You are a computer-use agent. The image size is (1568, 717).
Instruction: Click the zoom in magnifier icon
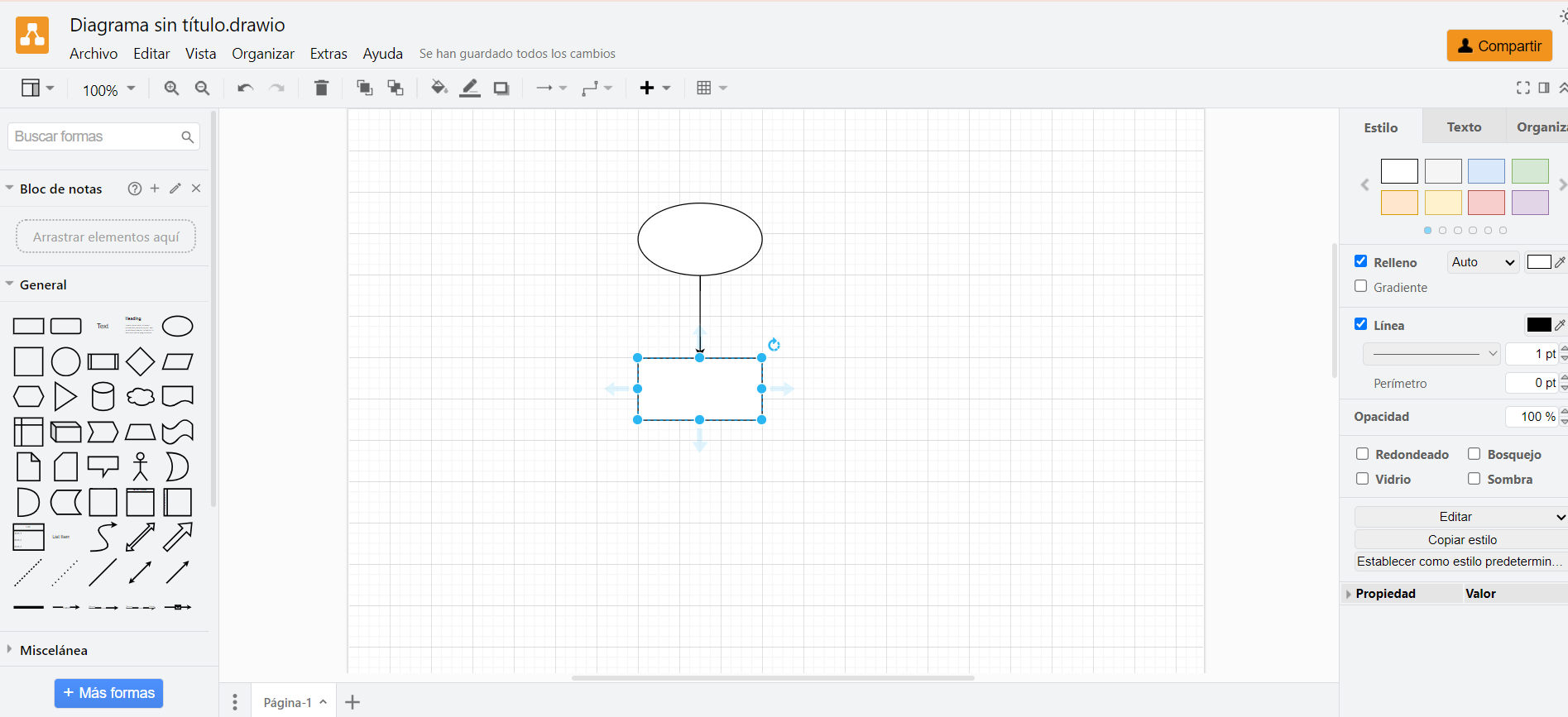[171, 88]
